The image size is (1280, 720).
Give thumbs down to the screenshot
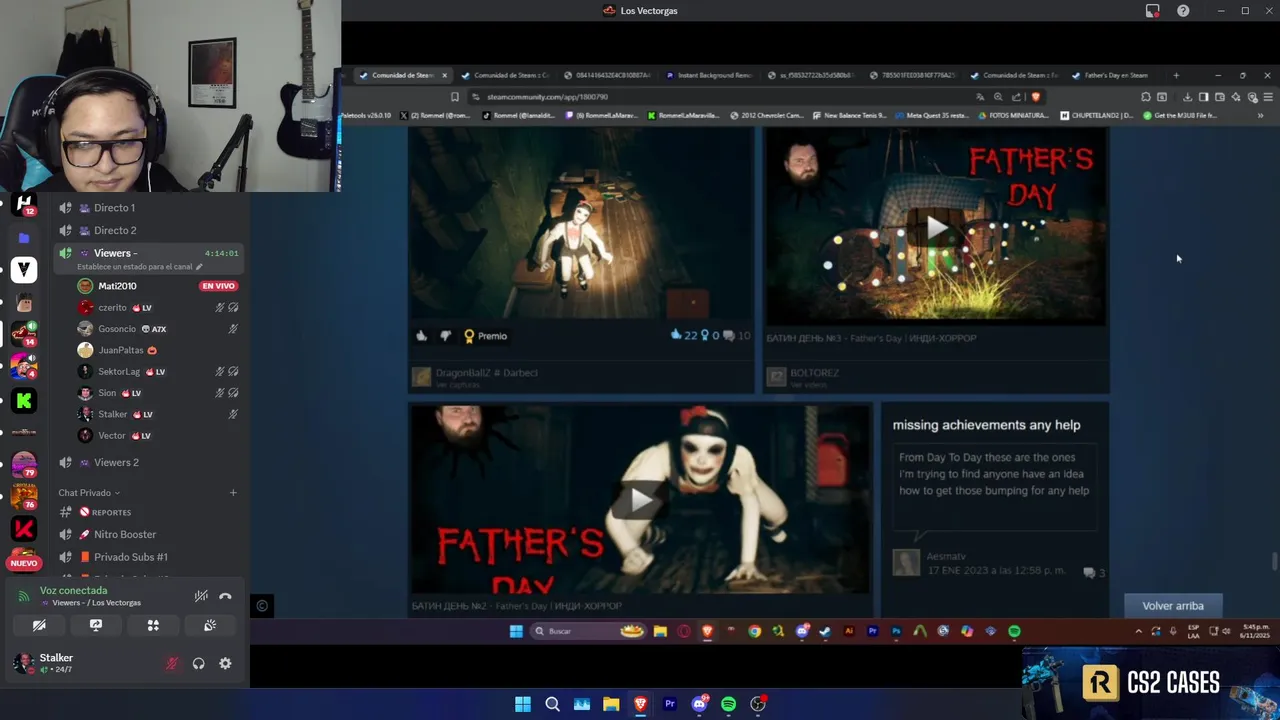tap(445, 336)
